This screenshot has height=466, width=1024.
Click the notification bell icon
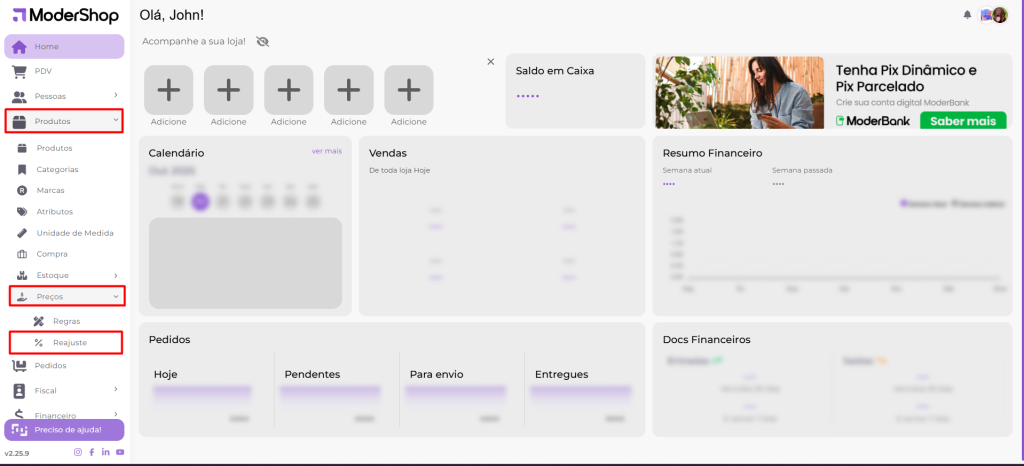tap(967, 15)
